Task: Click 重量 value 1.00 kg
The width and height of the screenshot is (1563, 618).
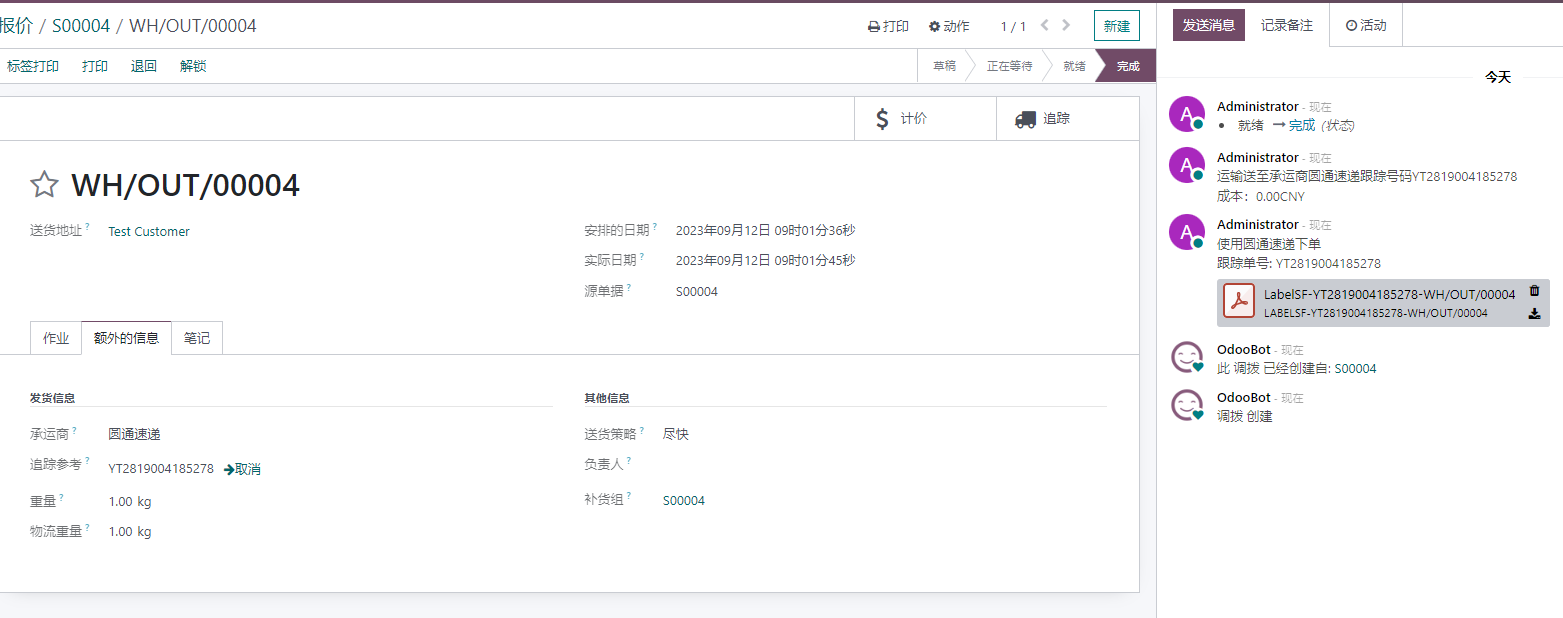Action: [130, 502]
